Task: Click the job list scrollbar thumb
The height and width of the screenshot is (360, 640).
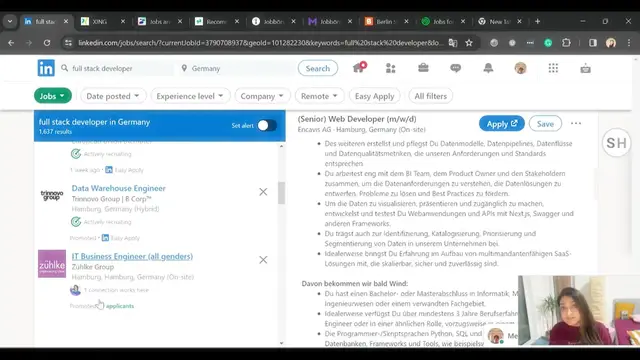Action: (x=282, y=193)
